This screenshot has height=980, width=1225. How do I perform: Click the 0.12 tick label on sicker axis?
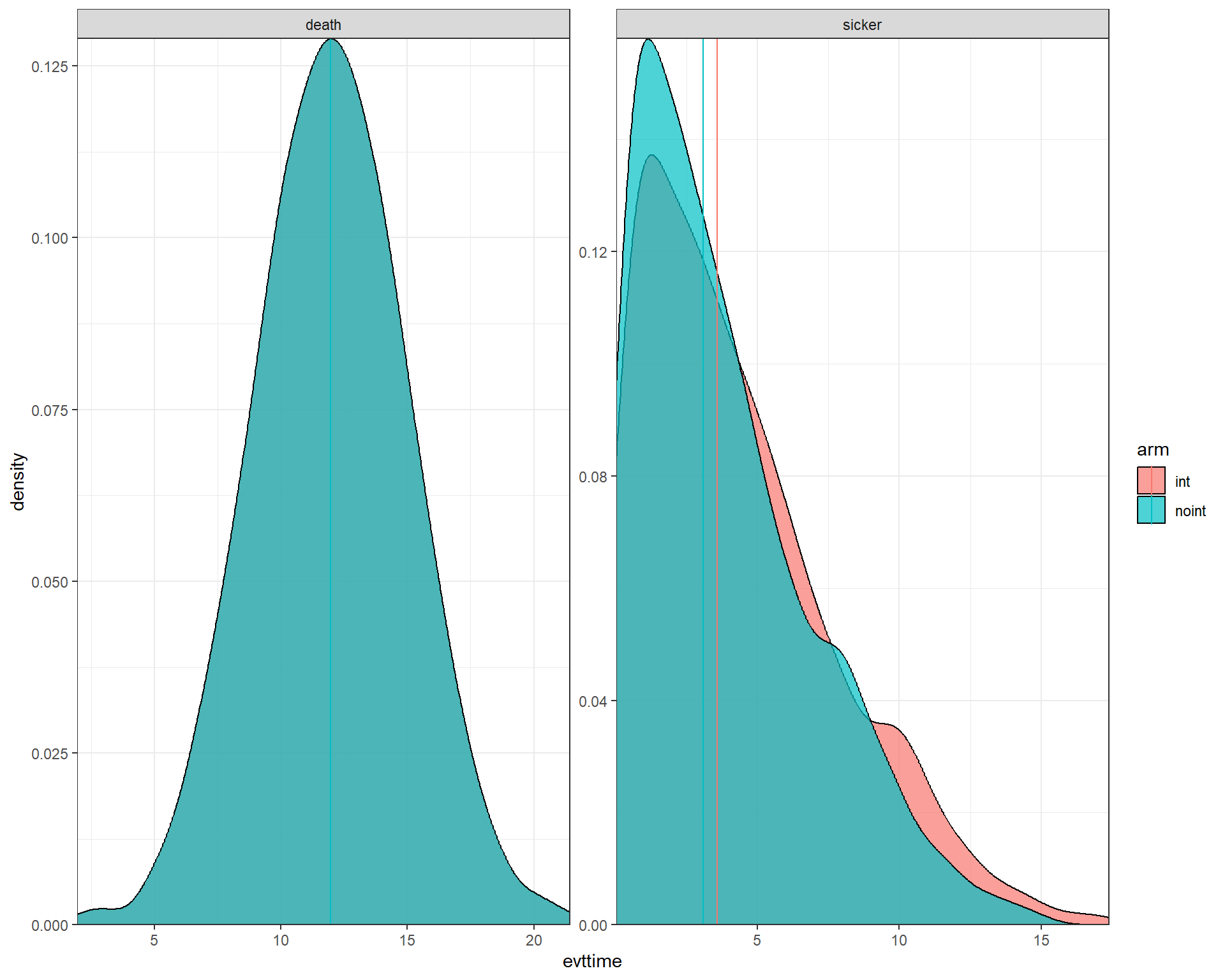[593, 253]
